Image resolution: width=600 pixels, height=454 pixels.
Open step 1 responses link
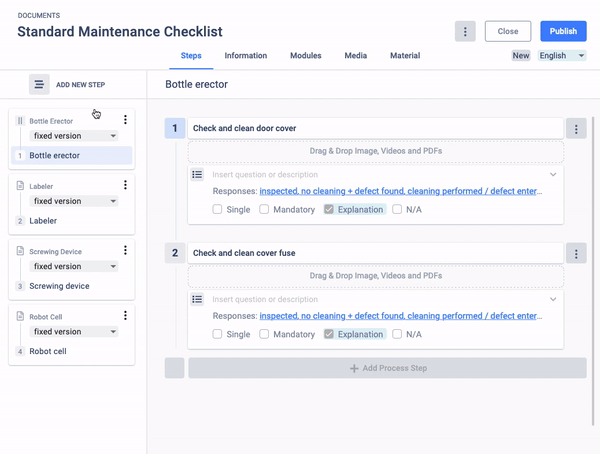(401, 191)
